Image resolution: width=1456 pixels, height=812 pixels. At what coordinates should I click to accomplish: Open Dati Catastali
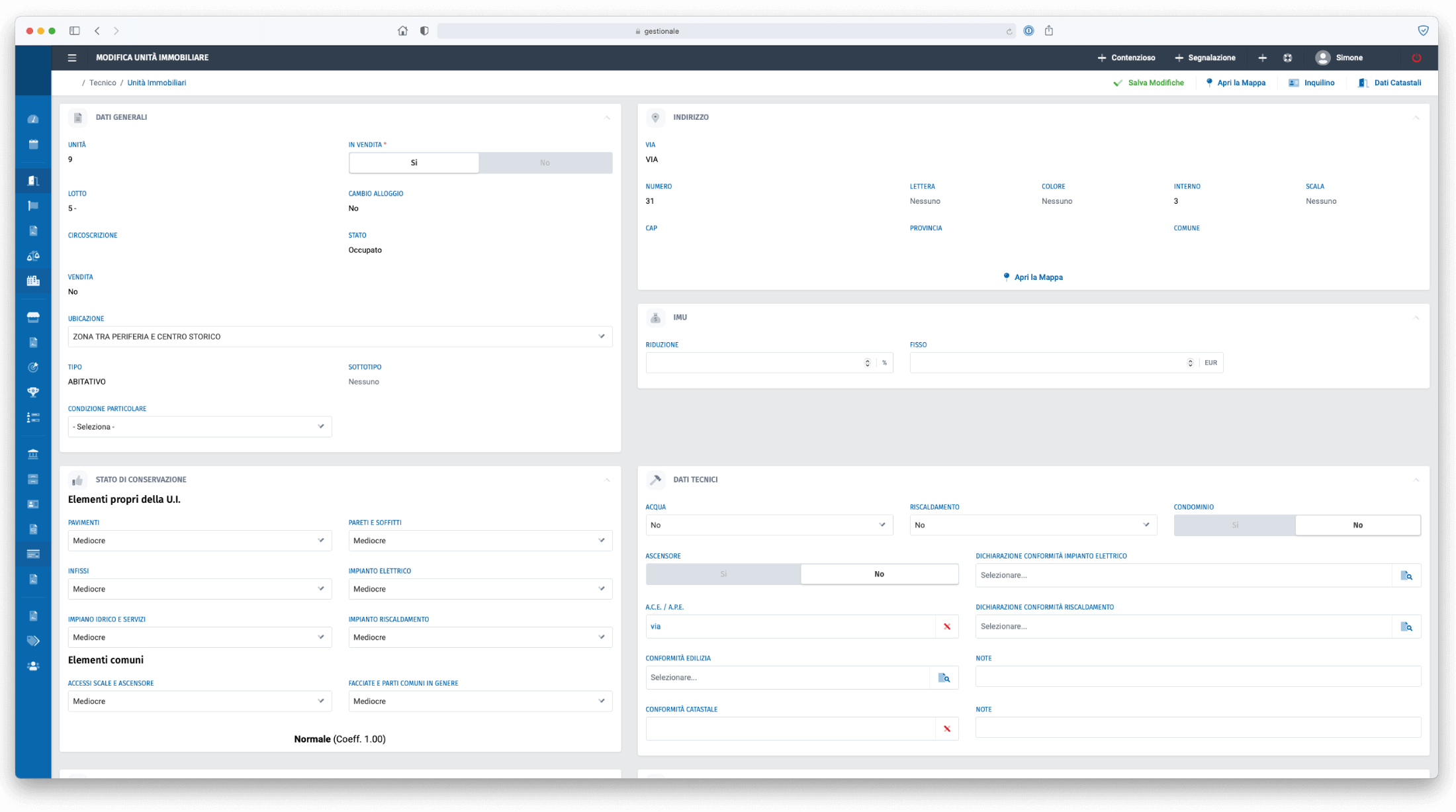[1389, 83]
